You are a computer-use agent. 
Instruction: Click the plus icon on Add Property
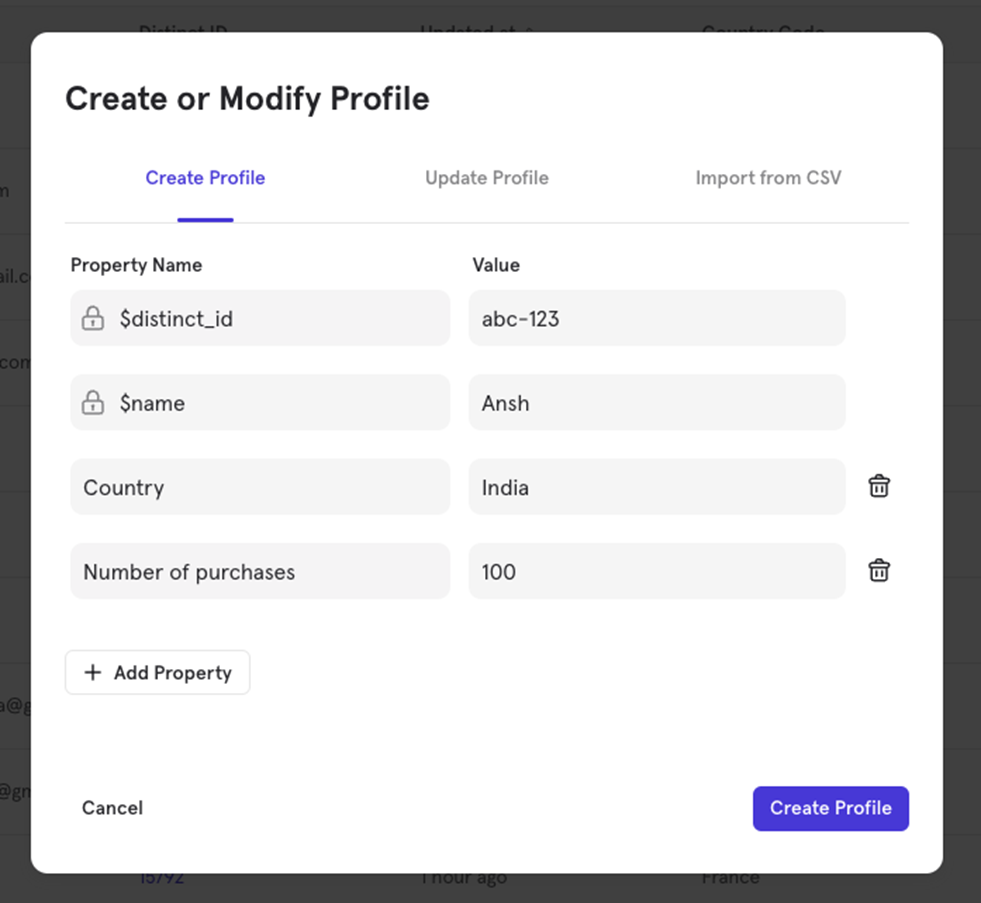93,672
